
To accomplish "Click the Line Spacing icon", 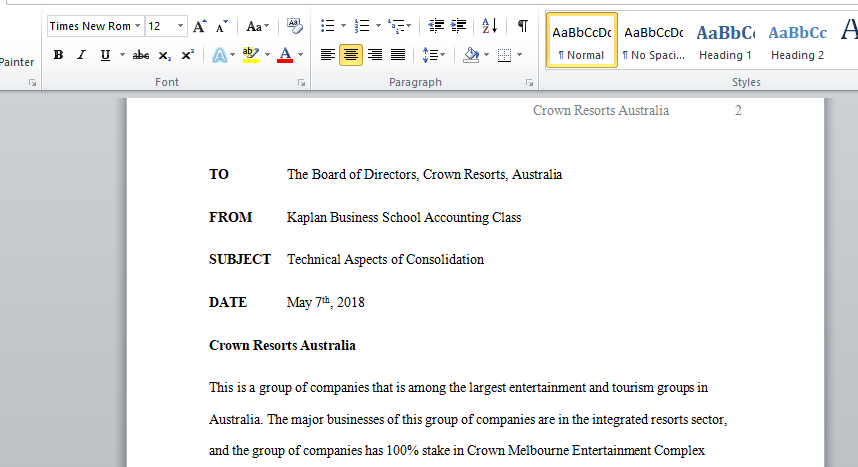I will (x=430, y=55).
